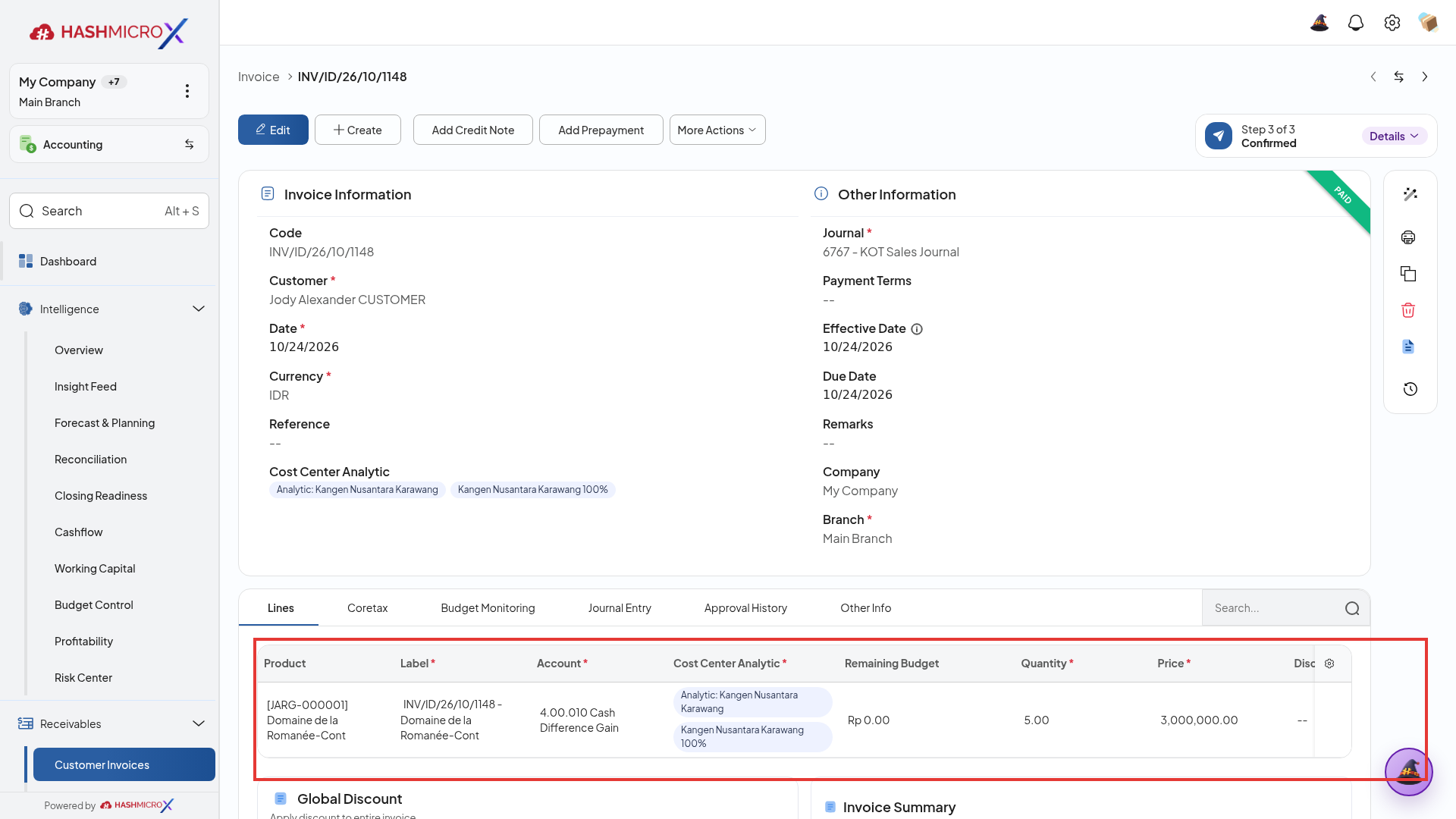The width and height of the screenshot is (1456, 819).
Task: Print the invoice using printer icon
Action: pos(1408,237)
